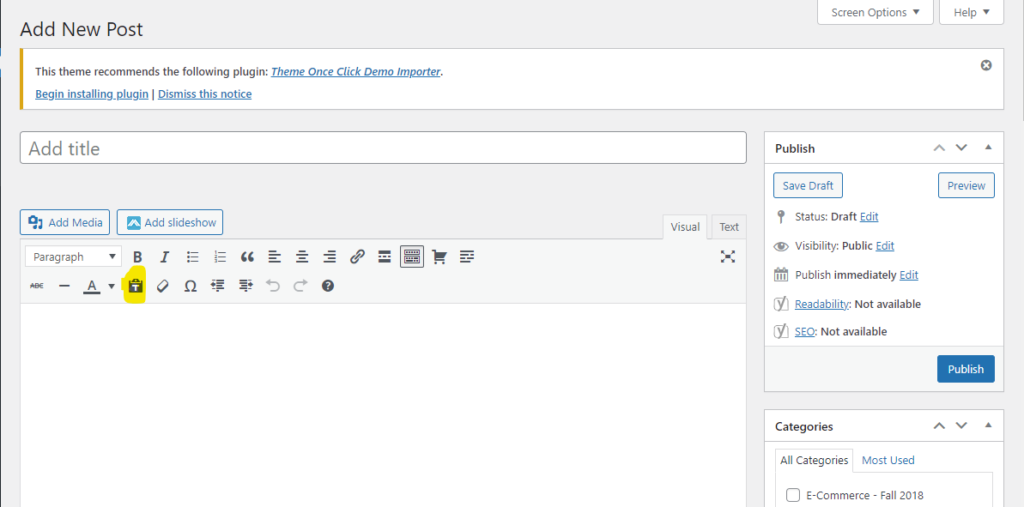Dismiss the plugin notice with X icon

(x=986, y=65)
